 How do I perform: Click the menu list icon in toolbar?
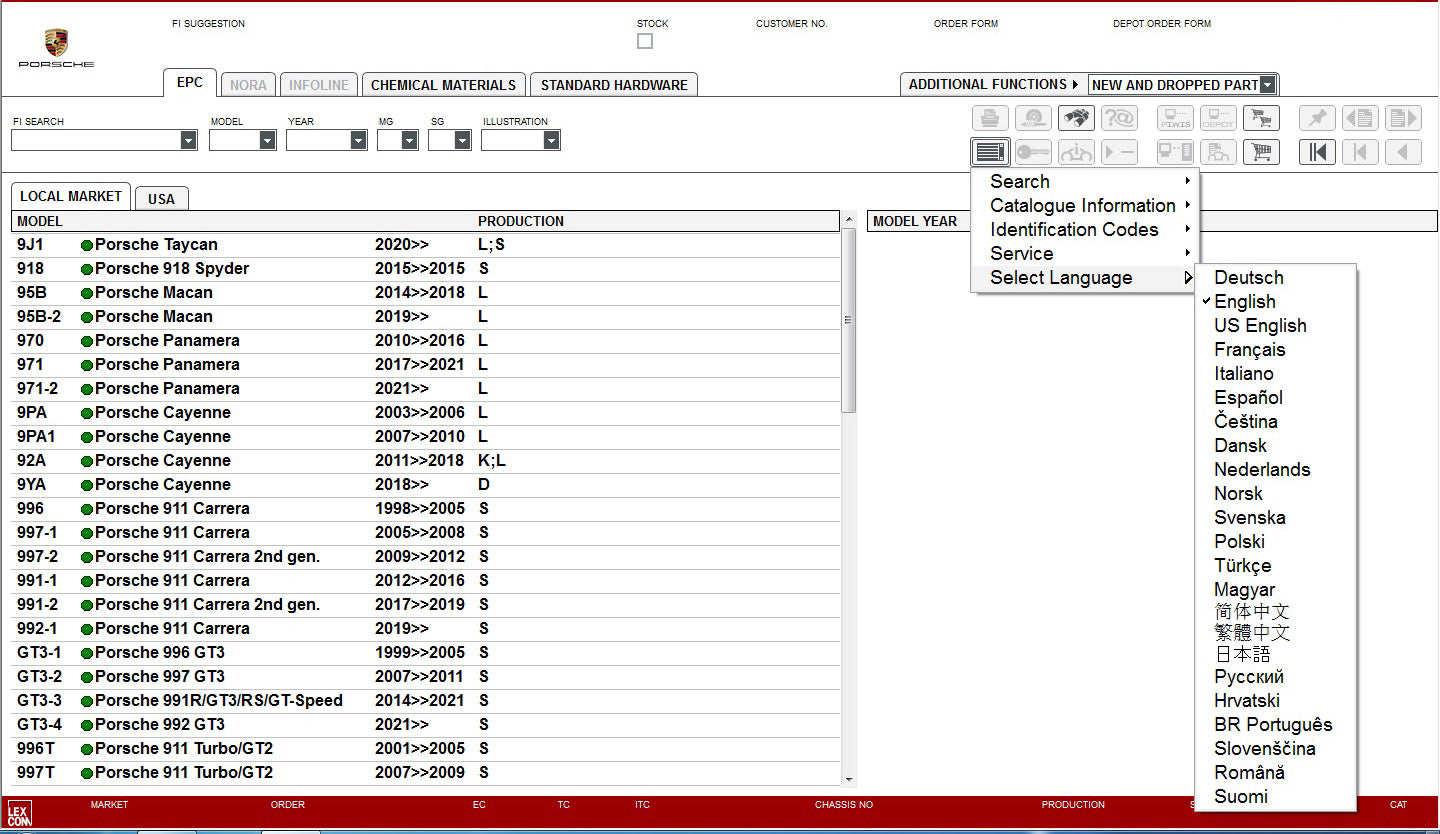click(990, 152)
